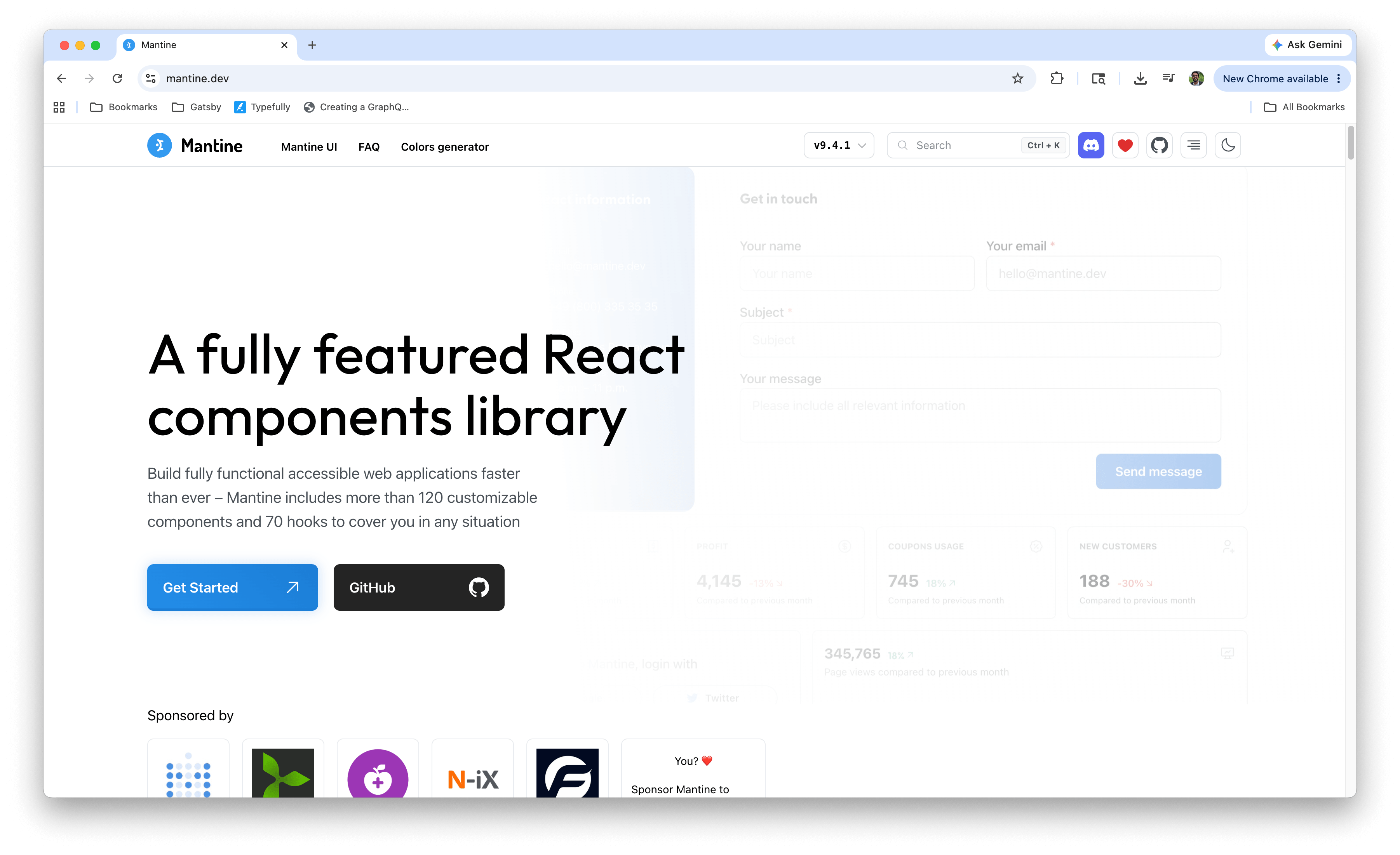
Task: Open the Gatsby bookmarks folder
Action: coord(197,107)
